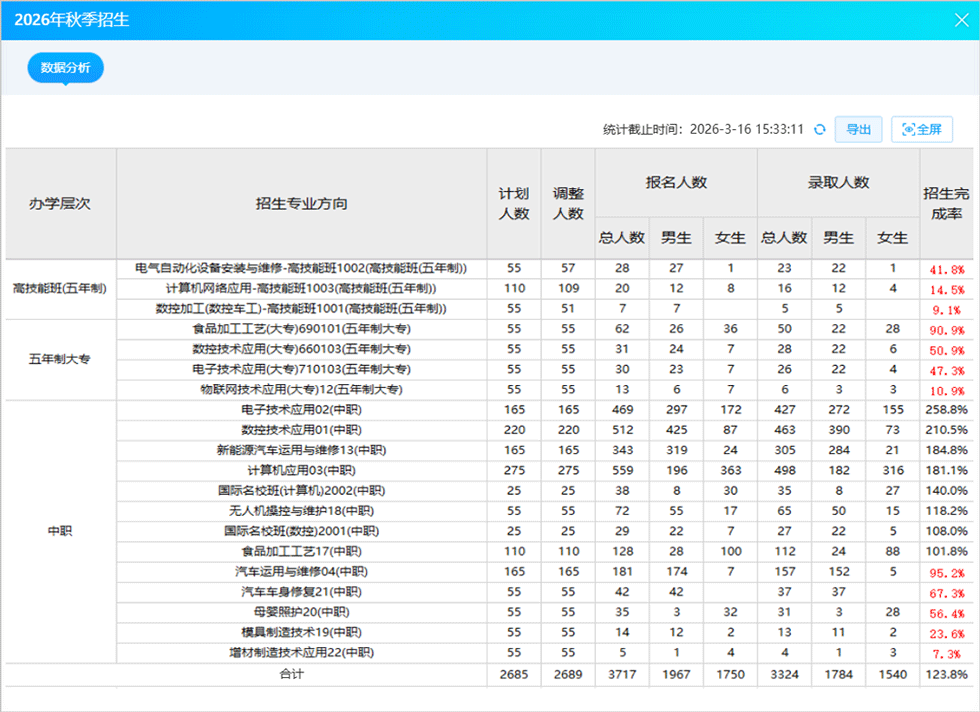This screenshot has height=712, width=980.
Task: Click the 高技能班(五年制) level cell
Action: click(x=61, y=289)
